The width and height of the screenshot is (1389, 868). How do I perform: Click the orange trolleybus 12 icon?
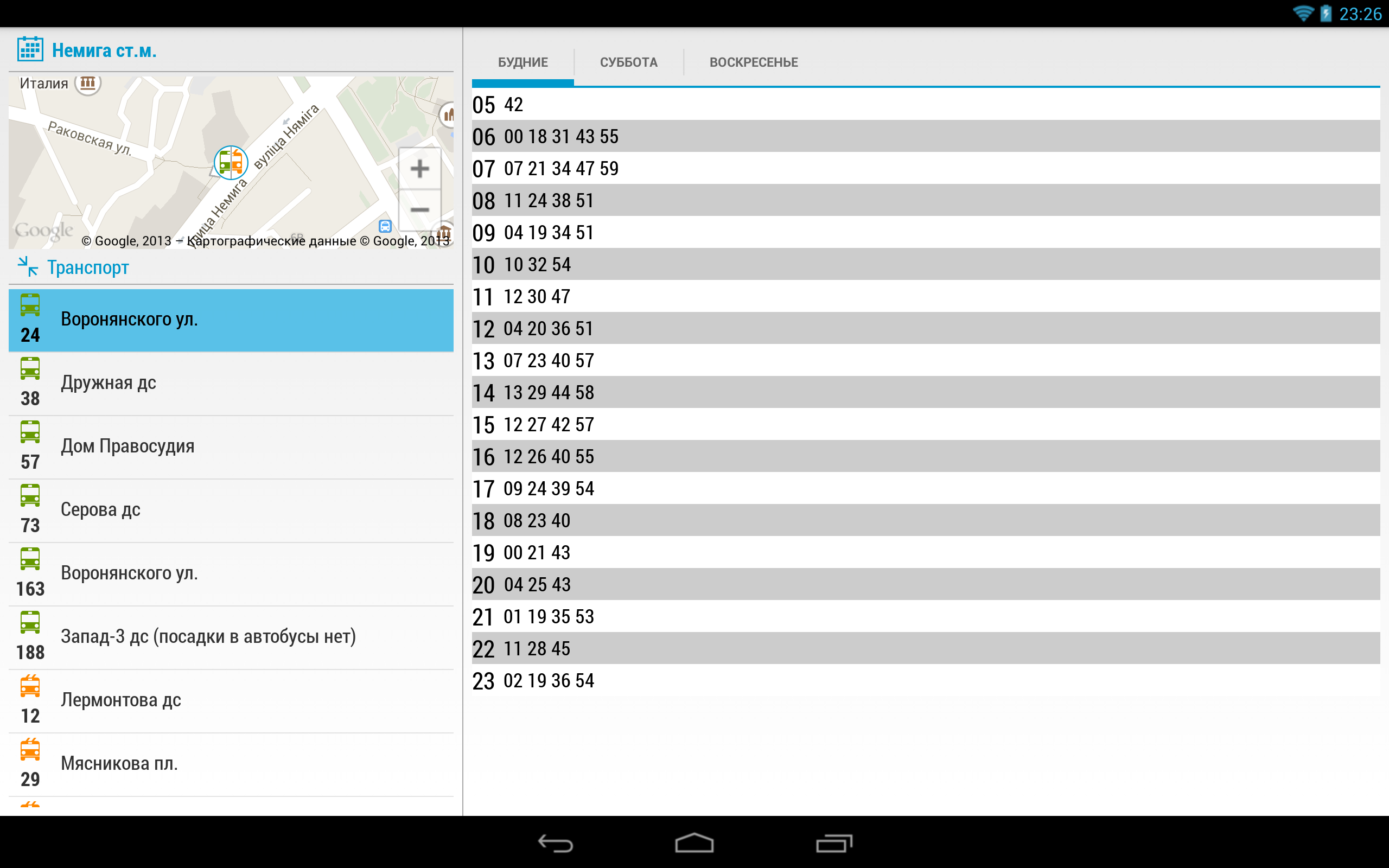pyautogui.click(x=30, y=687)
